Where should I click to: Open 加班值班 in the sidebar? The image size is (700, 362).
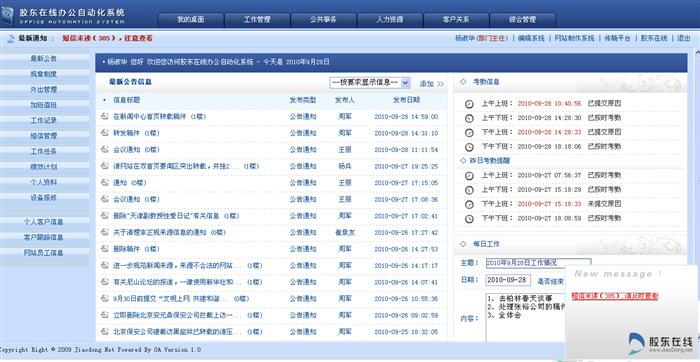coord(44,105)
